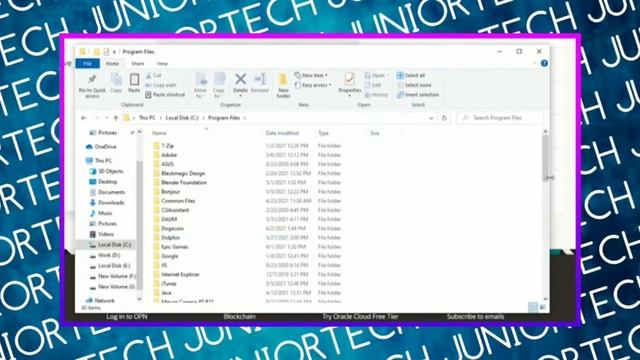Expand the chevron after Program Files in breadcrumb
This screenshot has height=360, width=640.
click(x=245, y=118)
